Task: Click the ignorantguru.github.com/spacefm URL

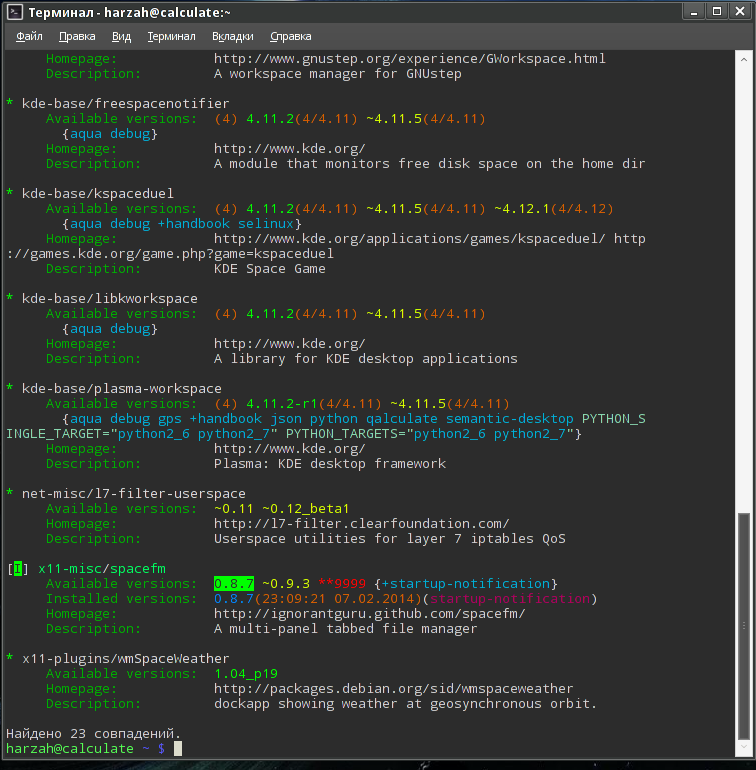Action: [369, 614]
